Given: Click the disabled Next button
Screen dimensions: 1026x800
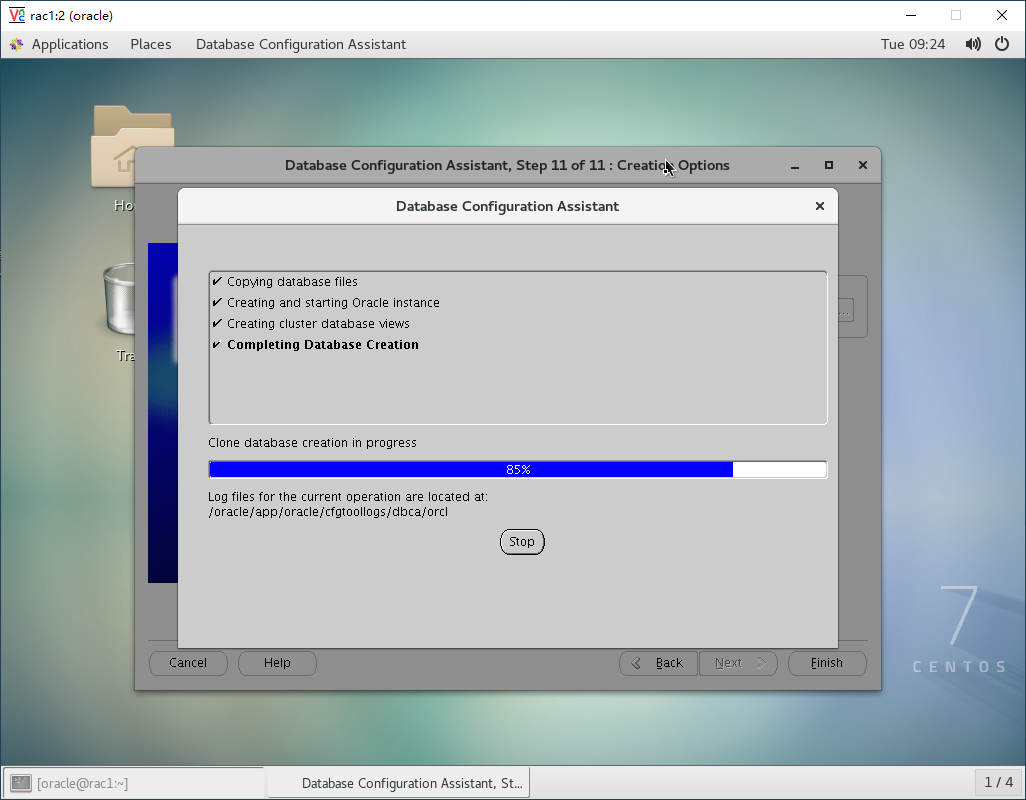Looking at the screenshot, I should (738, 663).
